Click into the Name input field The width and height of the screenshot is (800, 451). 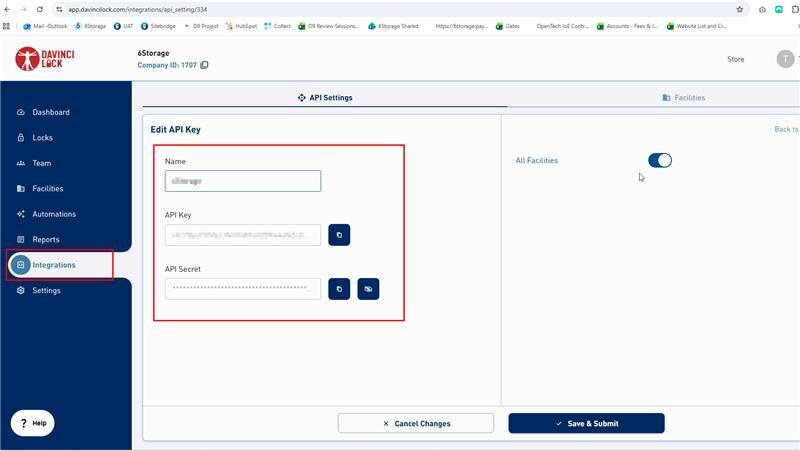(243, 181)
